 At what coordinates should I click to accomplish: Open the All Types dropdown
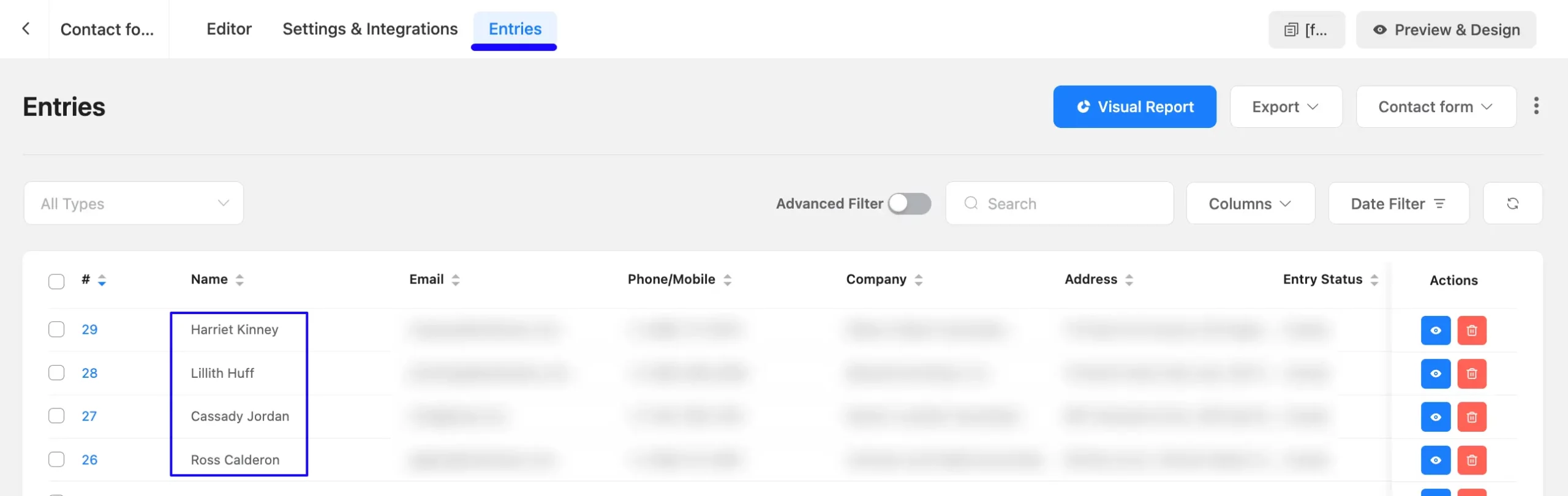[x=134, y=203]
